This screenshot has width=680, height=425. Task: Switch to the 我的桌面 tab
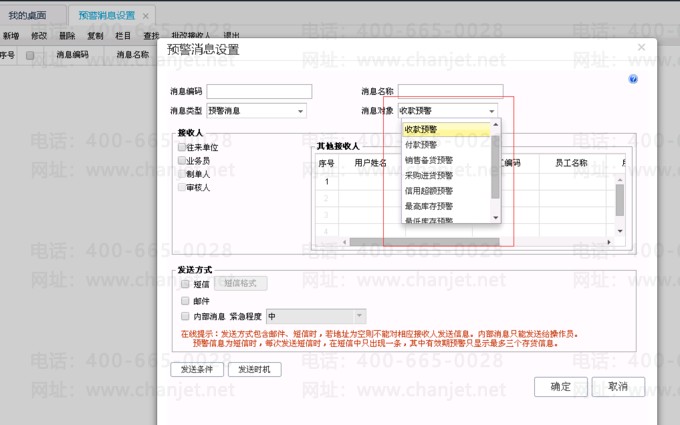pos(27,16)
